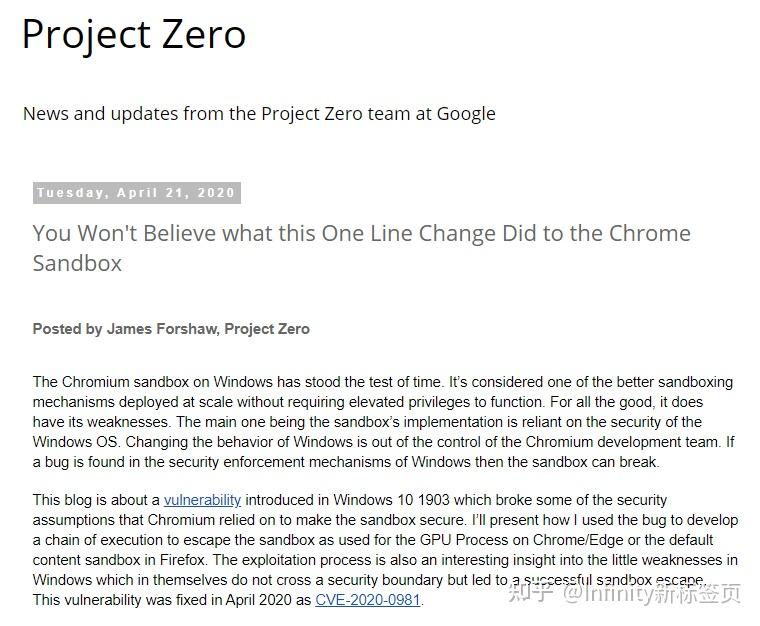Image resolution: width=760 pixels, height=626 pixels.
Task: Click the 知乎 watermark logo
Action: tap(531, 594)
